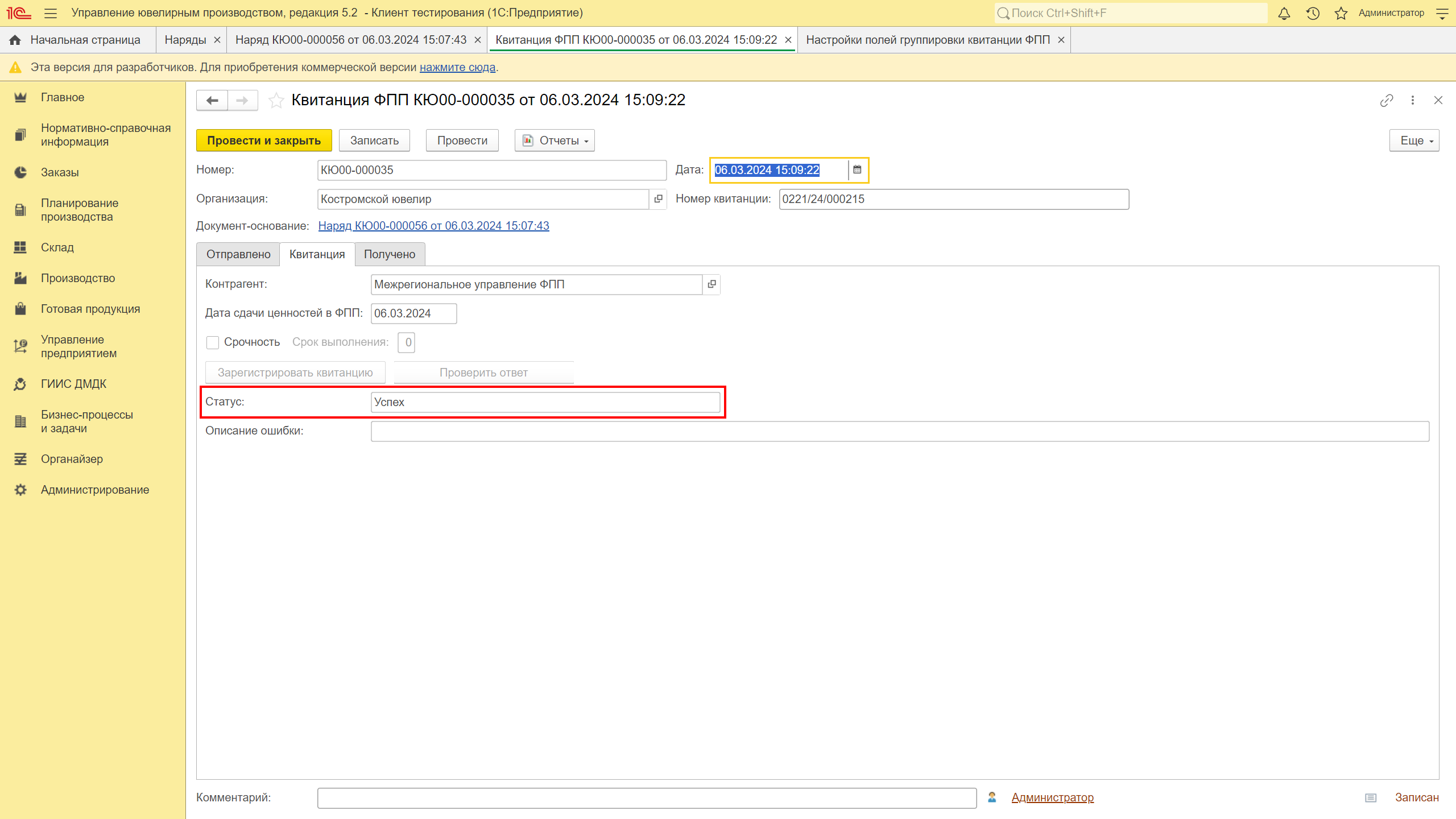Switch to the Получено tab
The width and height of the screenshot is (1456, 819).
click(390, 254)
